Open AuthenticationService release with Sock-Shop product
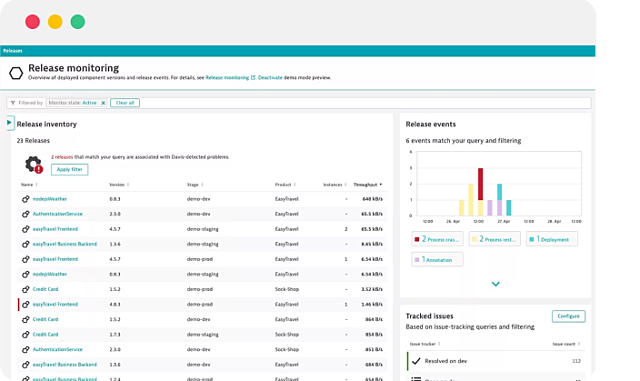 point(58,350)
